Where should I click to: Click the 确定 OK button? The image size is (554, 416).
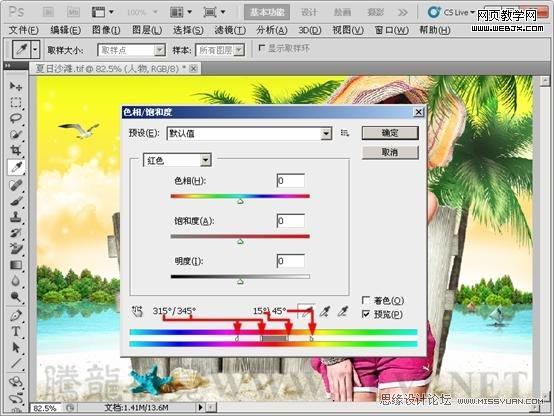point(390,133)
